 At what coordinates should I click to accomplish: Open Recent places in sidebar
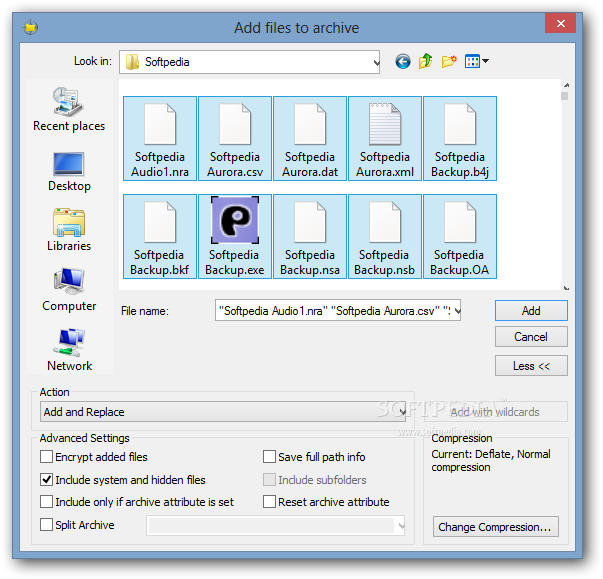click(x=69, y=110)
